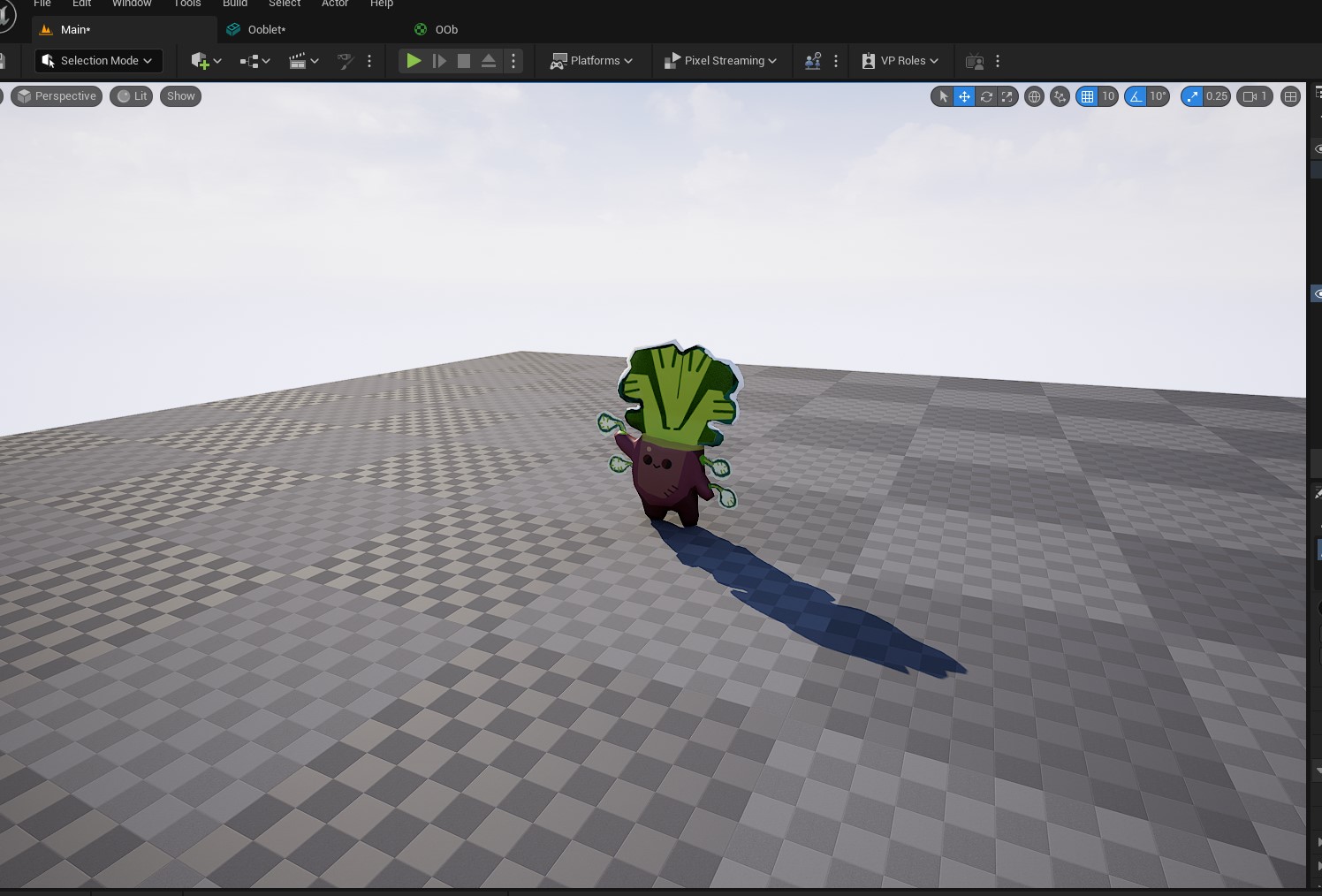1322x896 pixels.
Task: Click the Stop simulation button
Action: click(x=464, y=61)
